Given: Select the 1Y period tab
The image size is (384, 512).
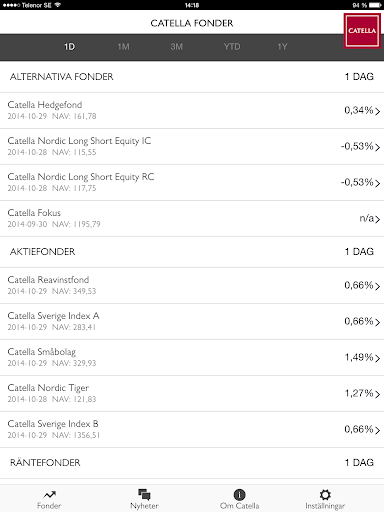Looking at the screenshot, I should pos(282,47).
